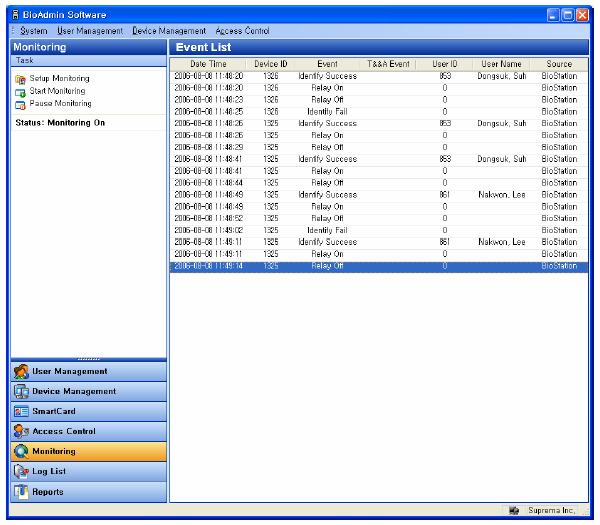
Task: Sort by User ID column header
Action: pyautogui.click(x=445, y=64)
